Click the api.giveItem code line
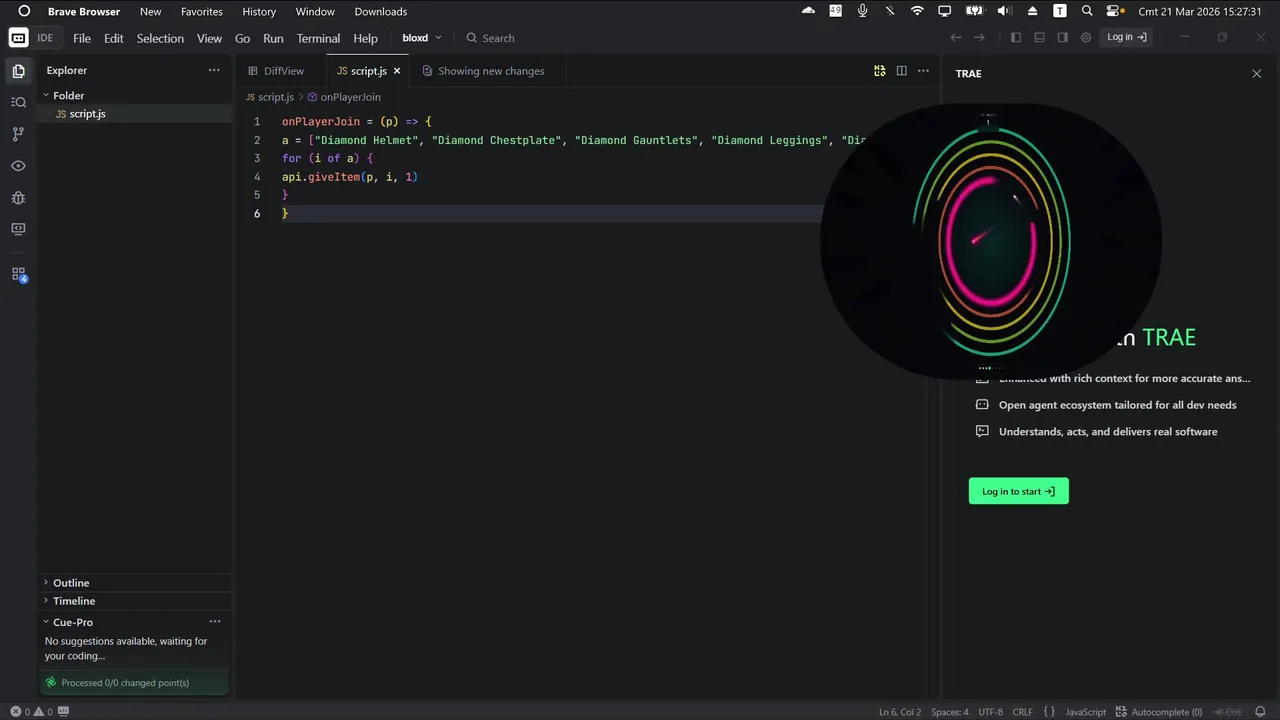The width and height of the screenshot is (1280, 720). [x=350, y=177]
